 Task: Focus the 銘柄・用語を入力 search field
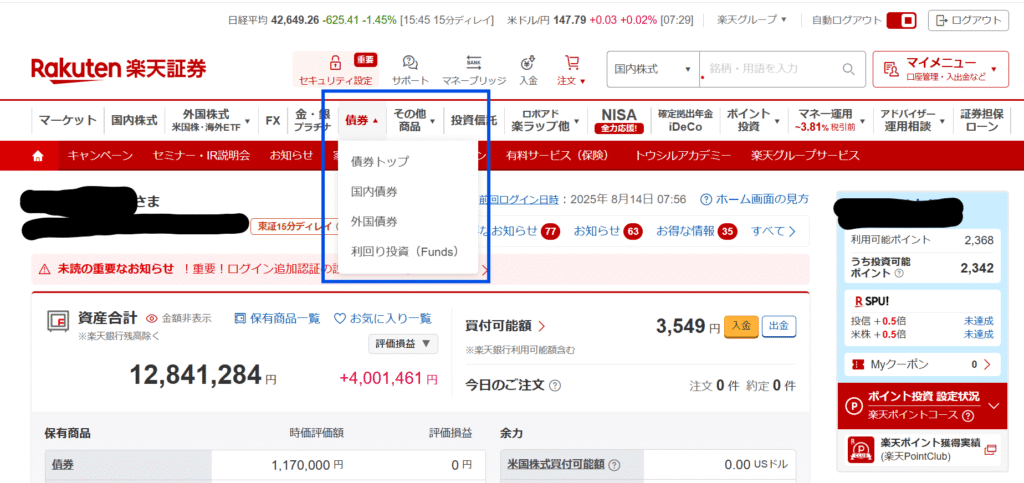click(x=771, y=69)
